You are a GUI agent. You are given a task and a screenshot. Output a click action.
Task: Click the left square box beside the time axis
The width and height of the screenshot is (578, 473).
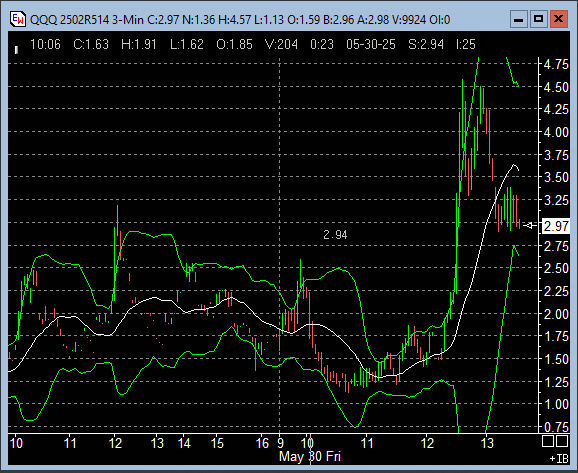547,441
